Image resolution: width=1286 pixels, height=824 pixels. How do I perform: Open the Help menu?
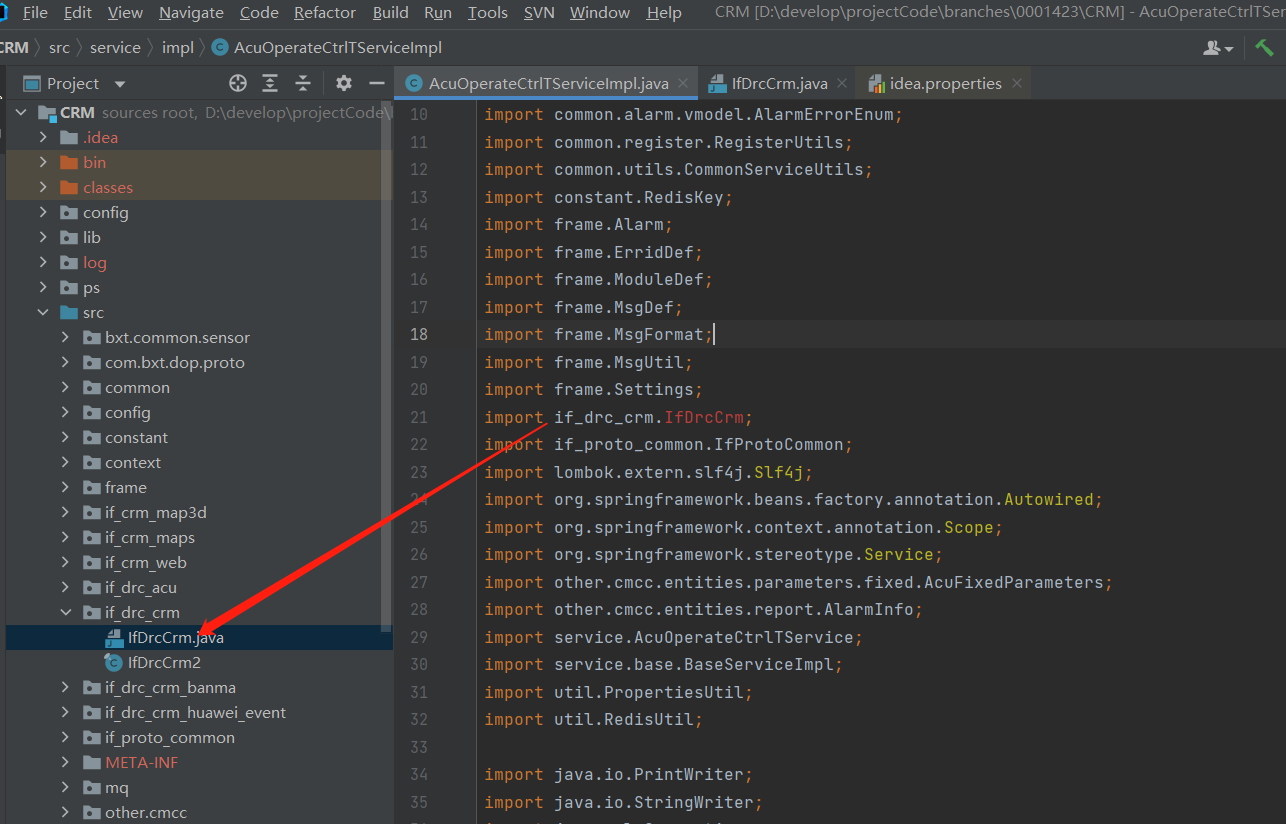(664, 12)
